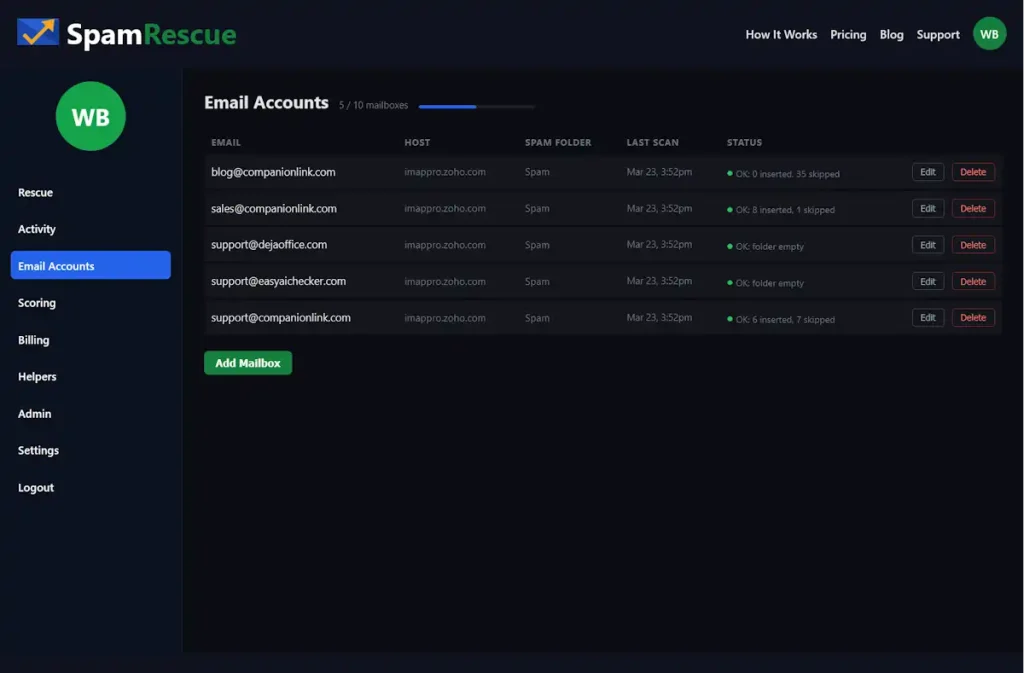Delete the sales@companionlink.com mailbox
Screen dimensions: 1024x673
pos(972,209)
